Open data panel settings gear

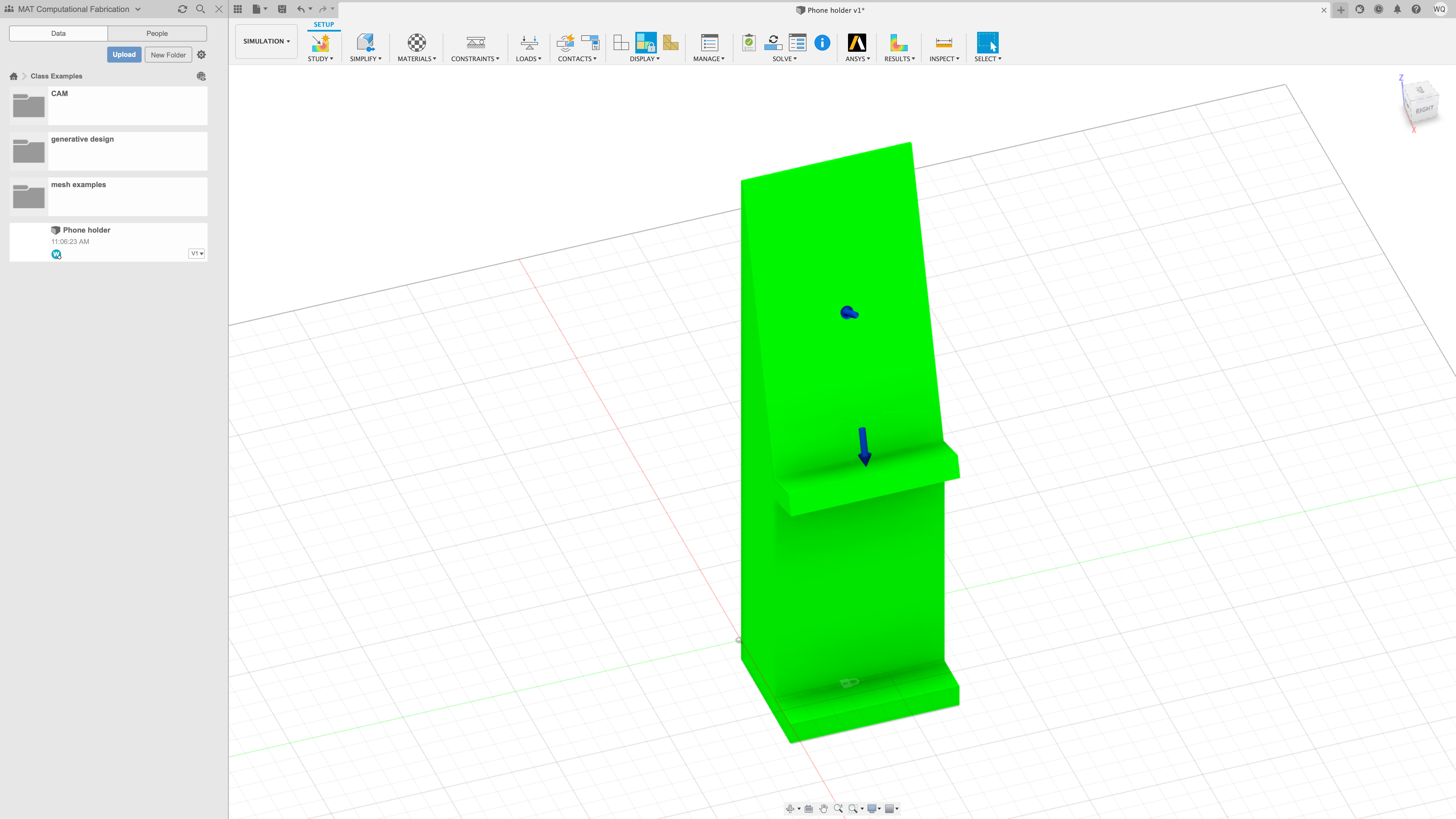click(x=201, y=55)
